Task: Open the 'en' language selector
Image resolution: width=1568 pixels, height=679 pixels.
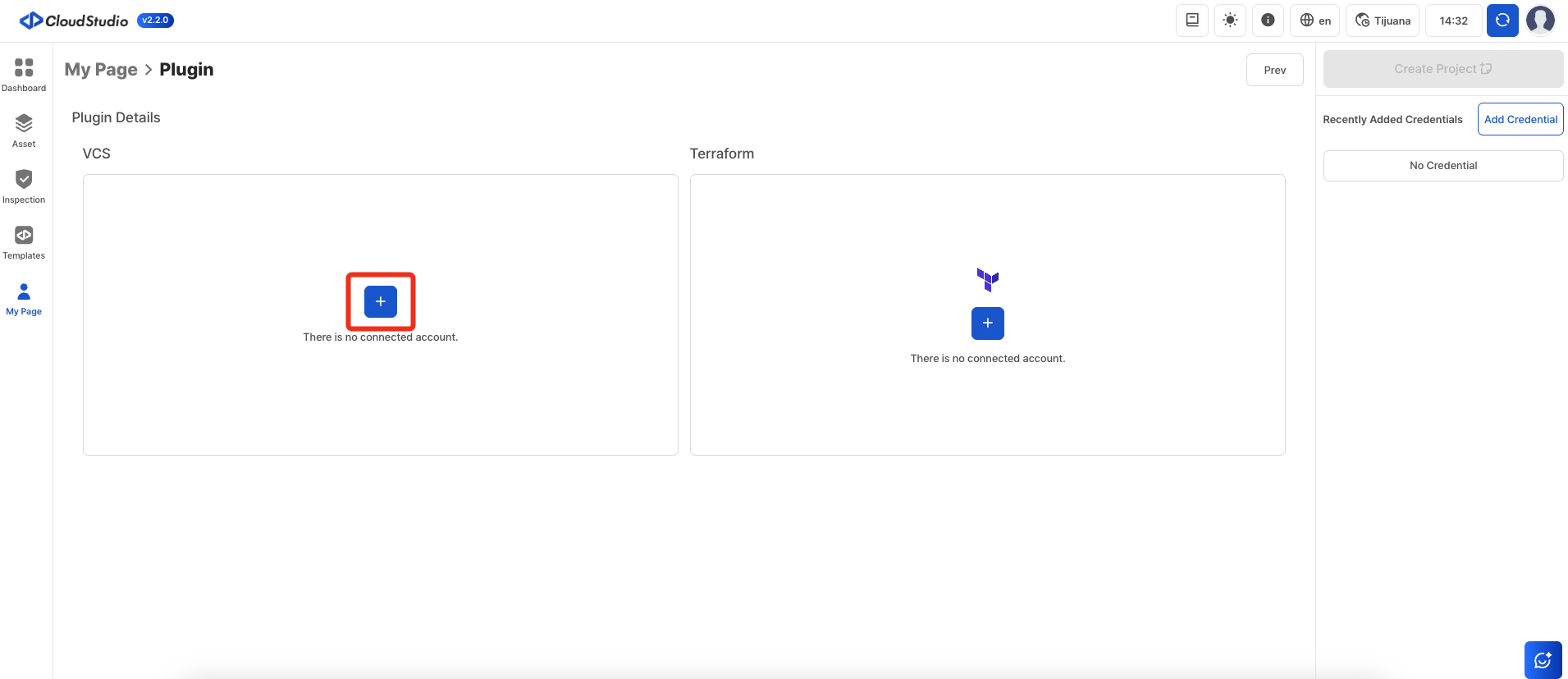Action: [1315, 21]
